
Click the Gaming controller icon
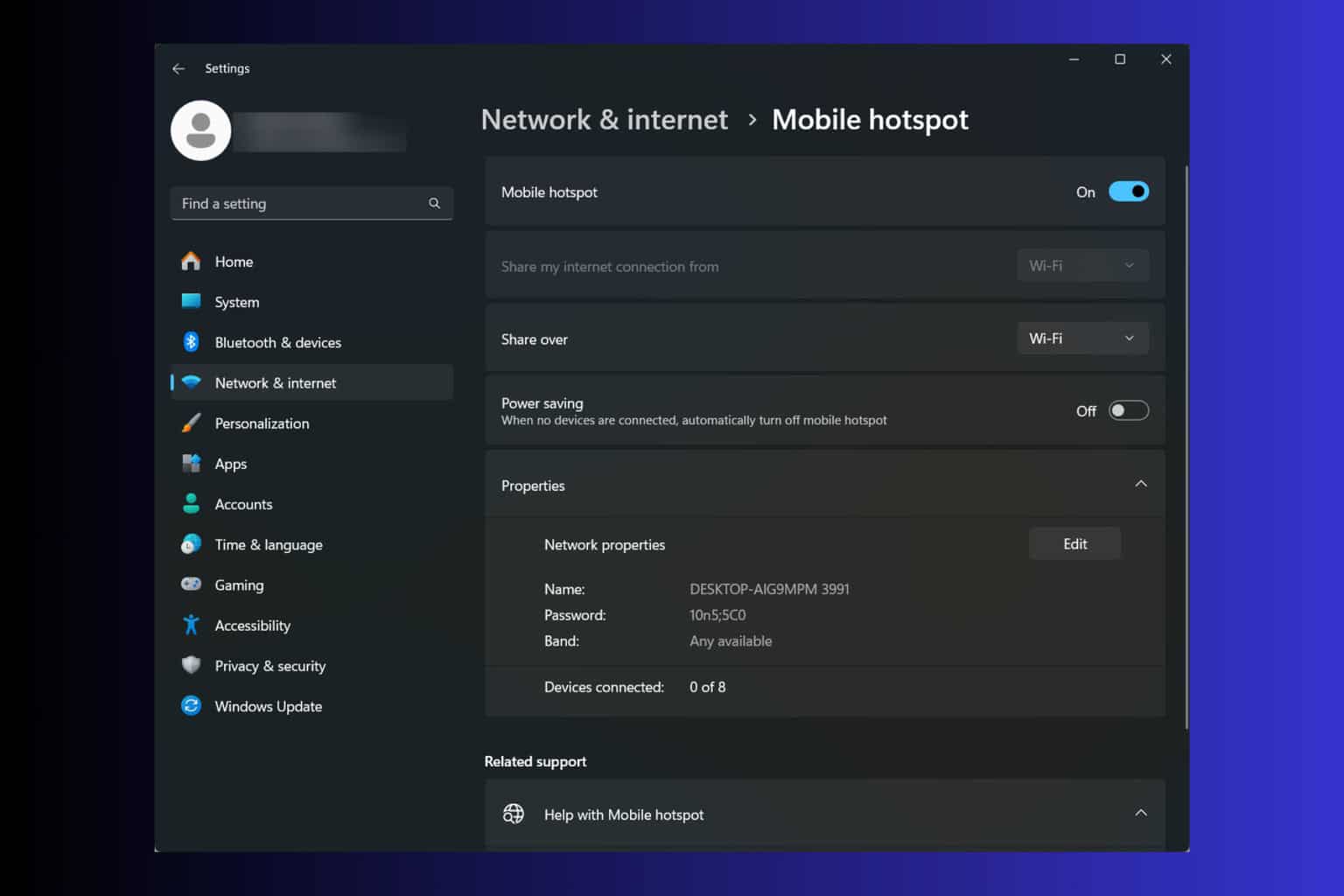coord(191,584)
